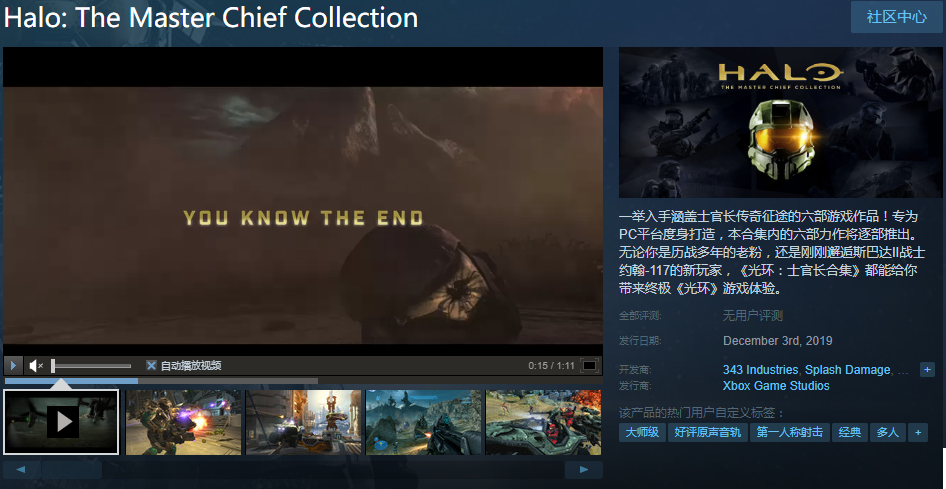
Task: Click the thumbnail strip horizontal scrollbar
Action: tap(303, 470)
